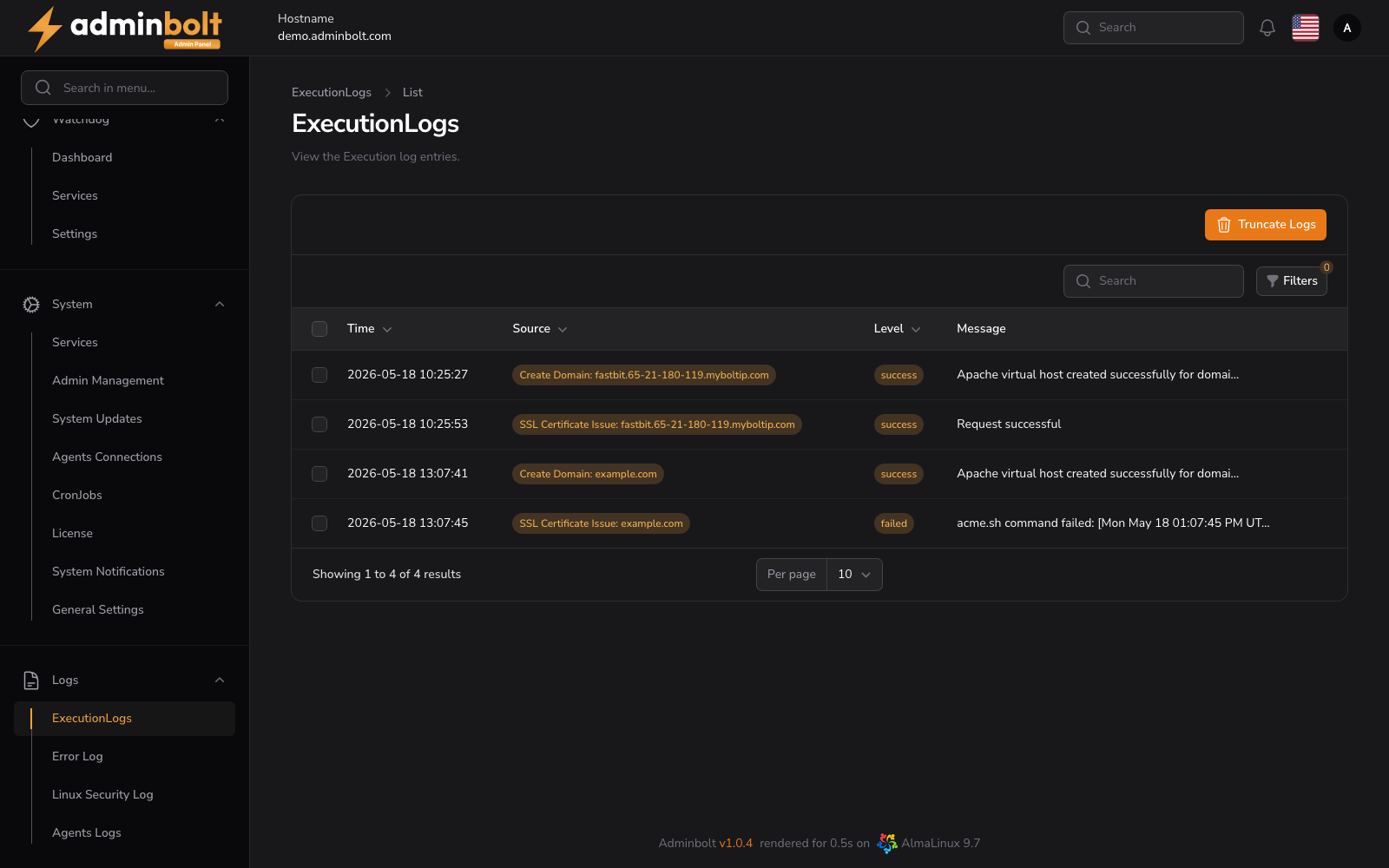Collapse the Logs menu section chevron
The image size is (1389, 868).
pos(220,681)
